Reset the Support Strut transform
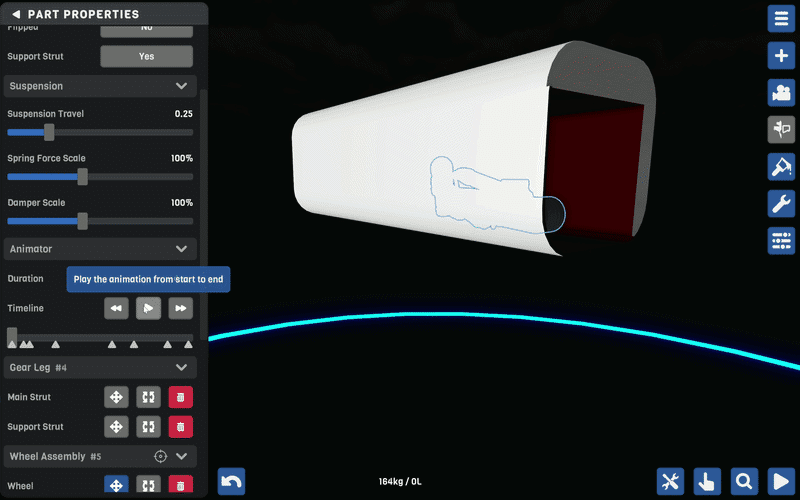800x500 pixels. click(x=148, y=427)
